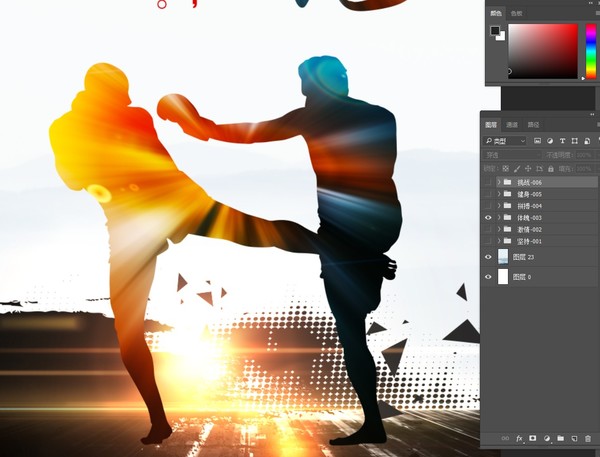Click the rainbow hue slider strip
Screen dimensions: 600x457
click(x=591, y=51)
